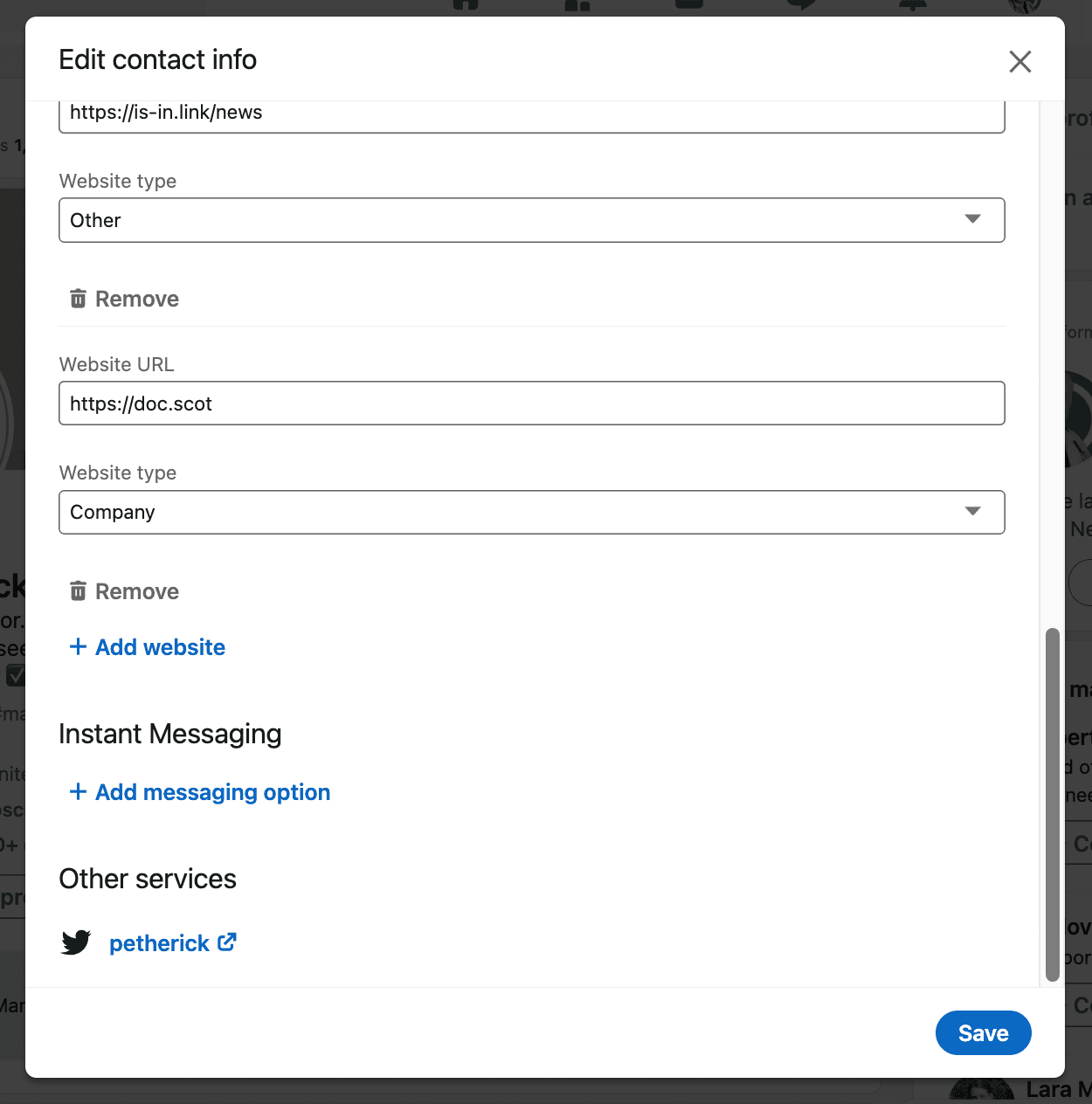The height and width of the screenshot is (1104, 1092).
Task: Click the doc.scot website URL field
Action: (x=531, y=404)
